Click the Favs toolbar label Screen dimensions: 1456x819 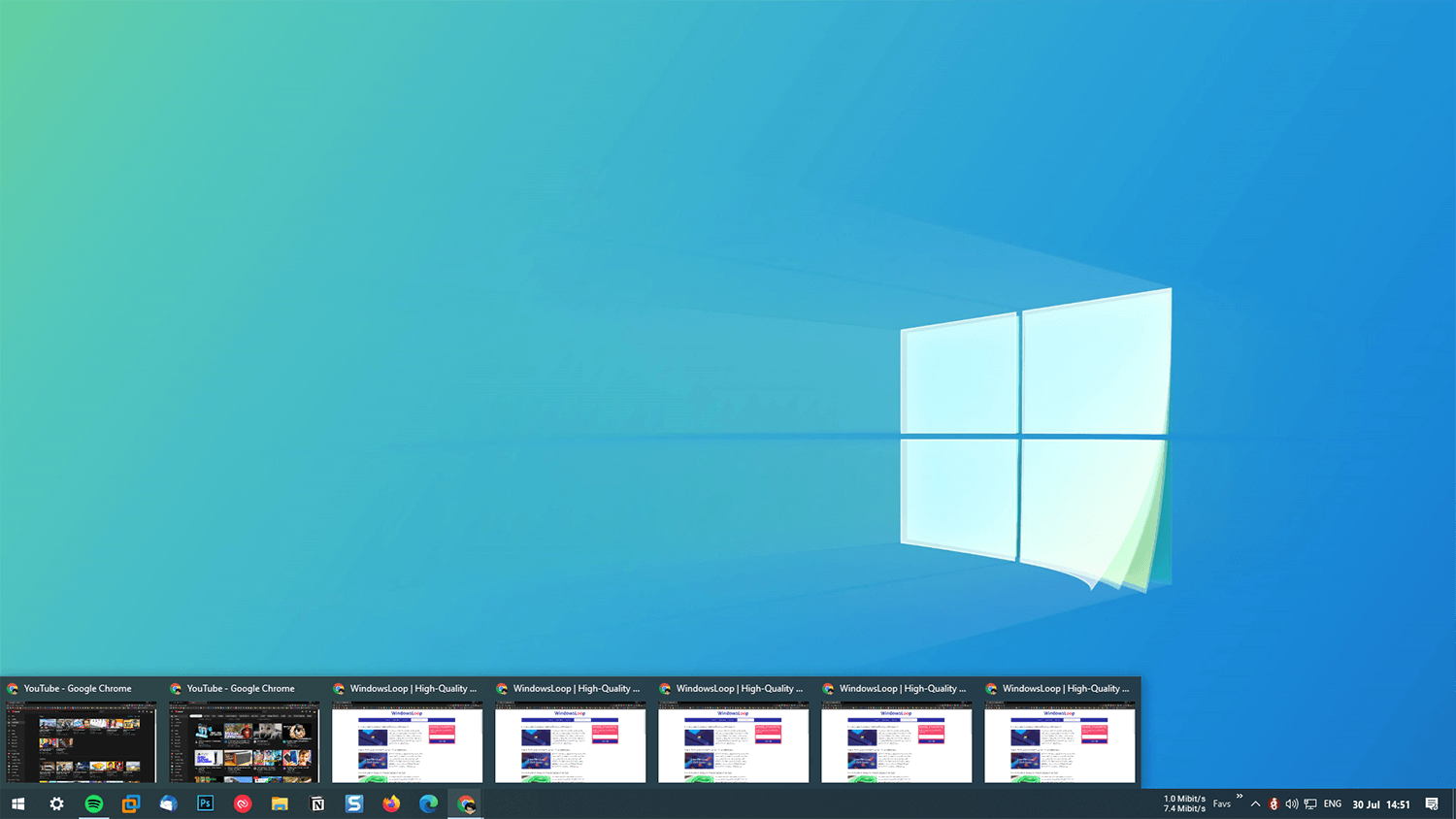(x=1222, y=803)
